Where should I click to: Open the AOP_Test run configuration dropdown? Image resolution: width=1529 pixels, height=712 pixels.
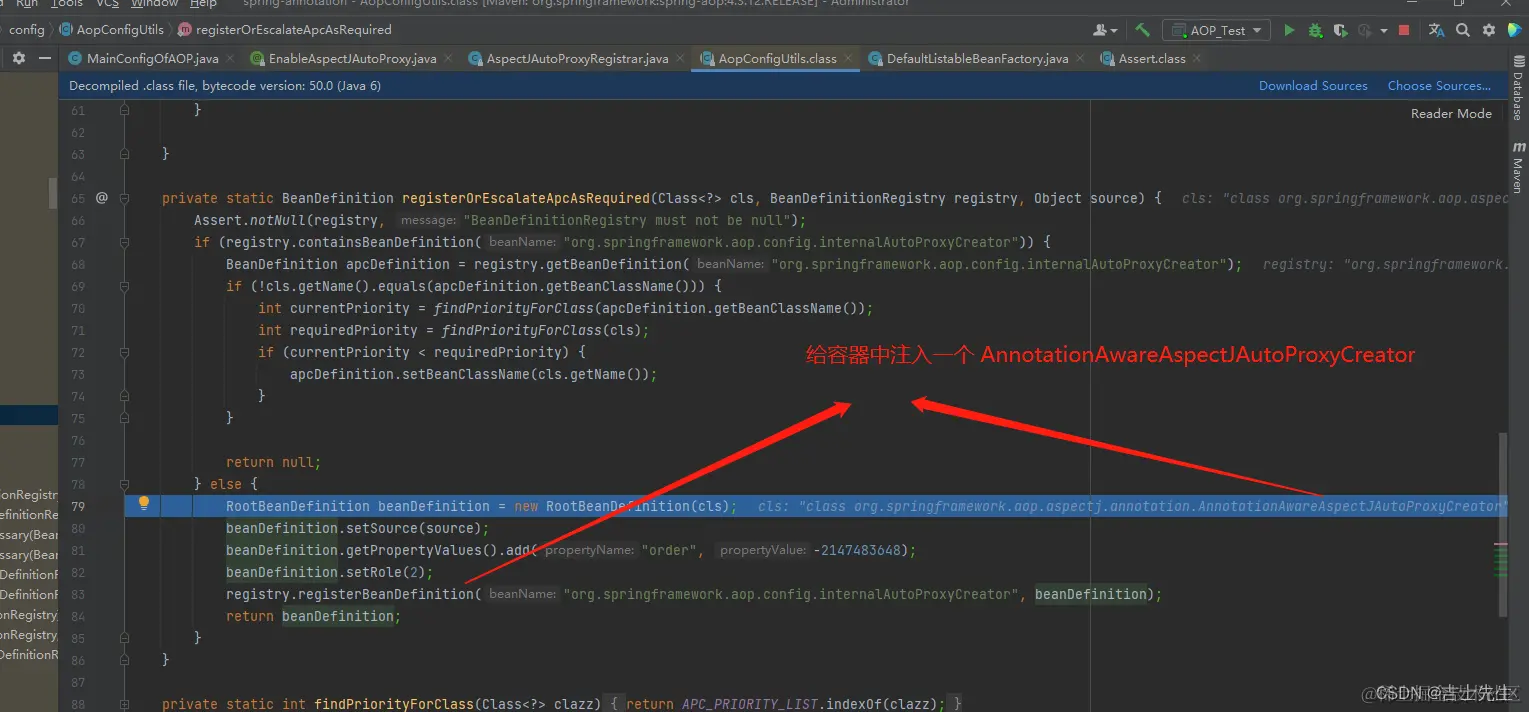(1217, 30)
